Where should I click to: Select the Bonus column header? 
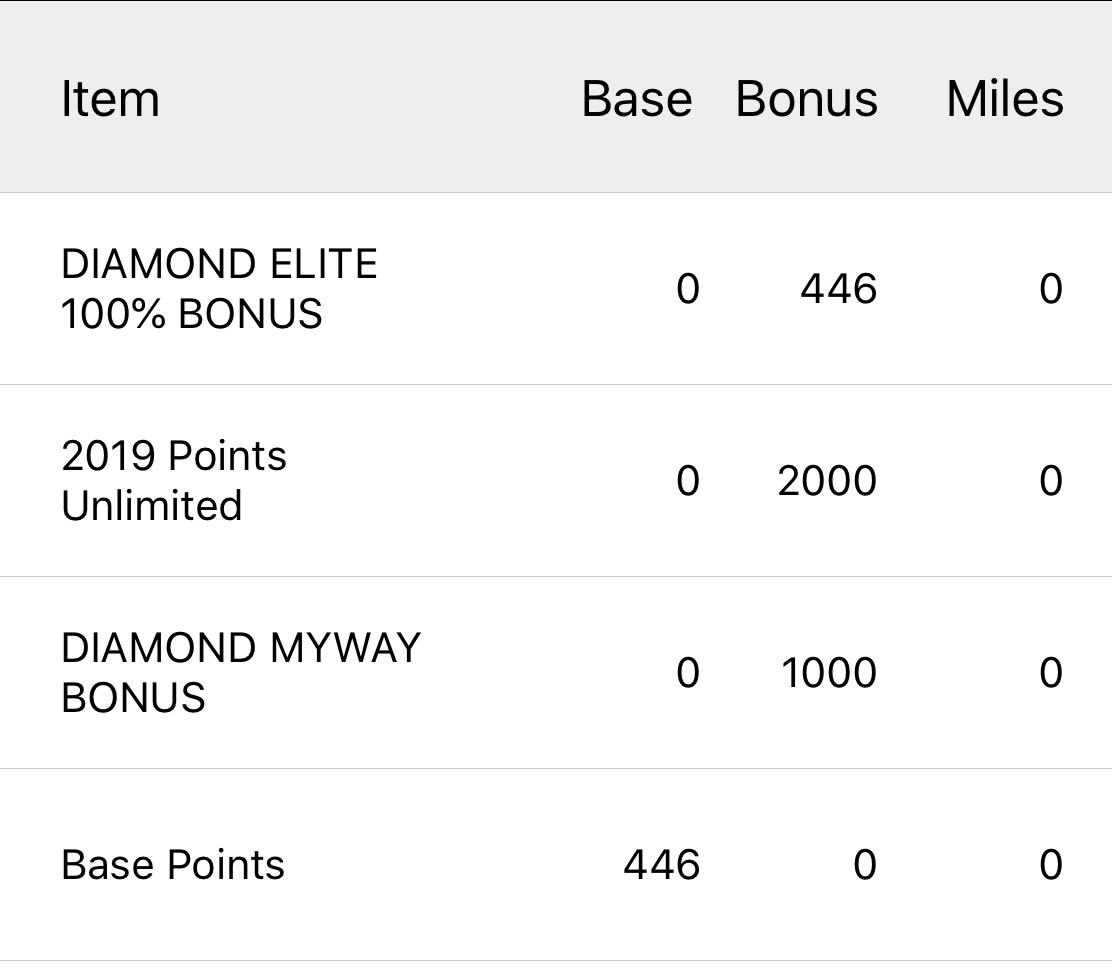(x=806, y=99)
